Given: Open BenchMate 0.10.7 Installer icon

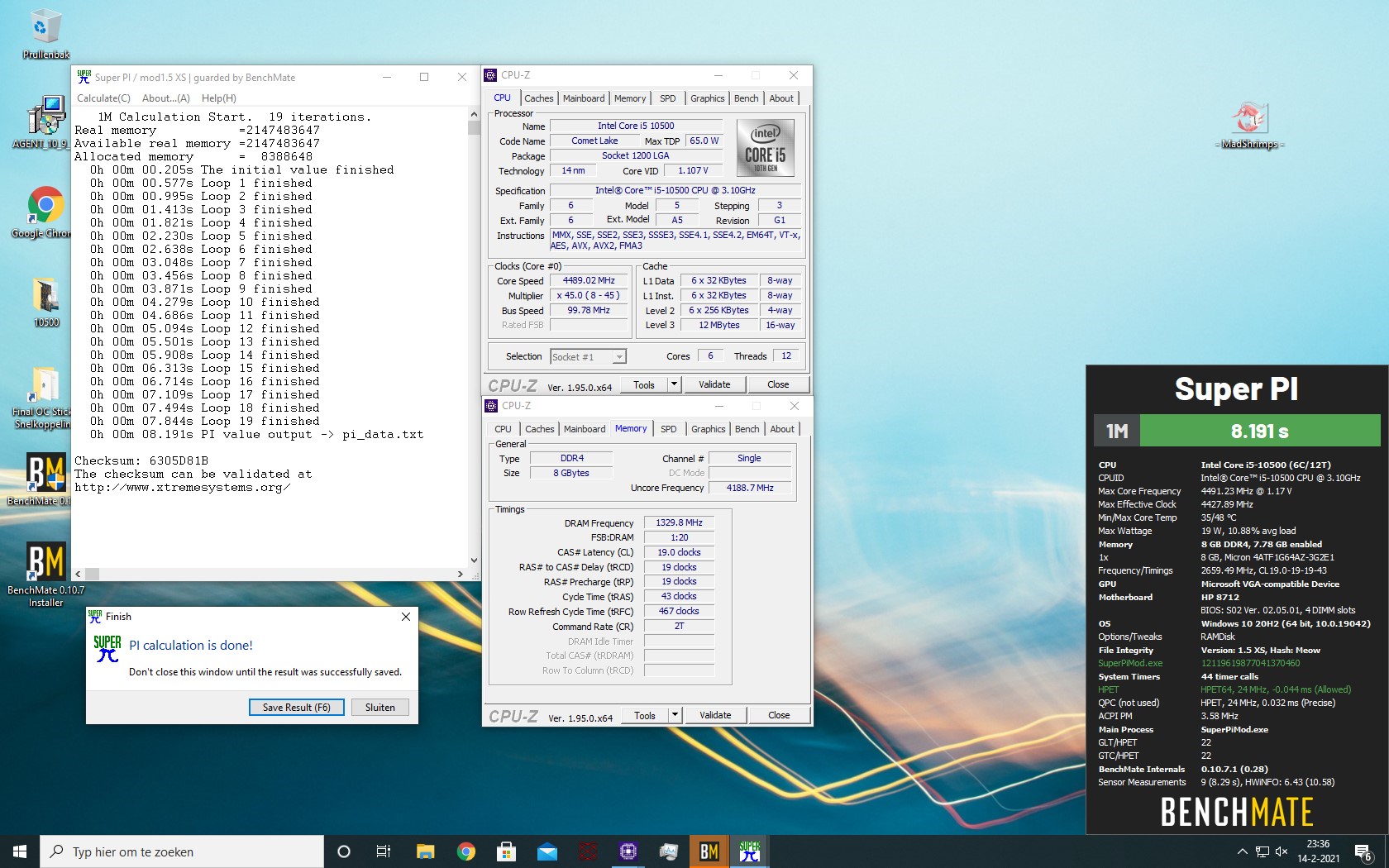Looking at the screenshot, I should (x=45, y=575).
